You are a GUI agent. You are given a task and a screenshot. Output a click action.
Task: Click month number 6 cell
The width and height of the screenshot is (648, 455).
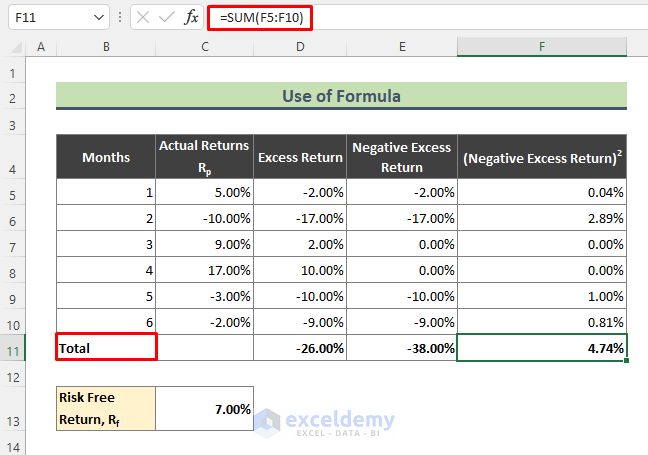[x=106, y=322]
